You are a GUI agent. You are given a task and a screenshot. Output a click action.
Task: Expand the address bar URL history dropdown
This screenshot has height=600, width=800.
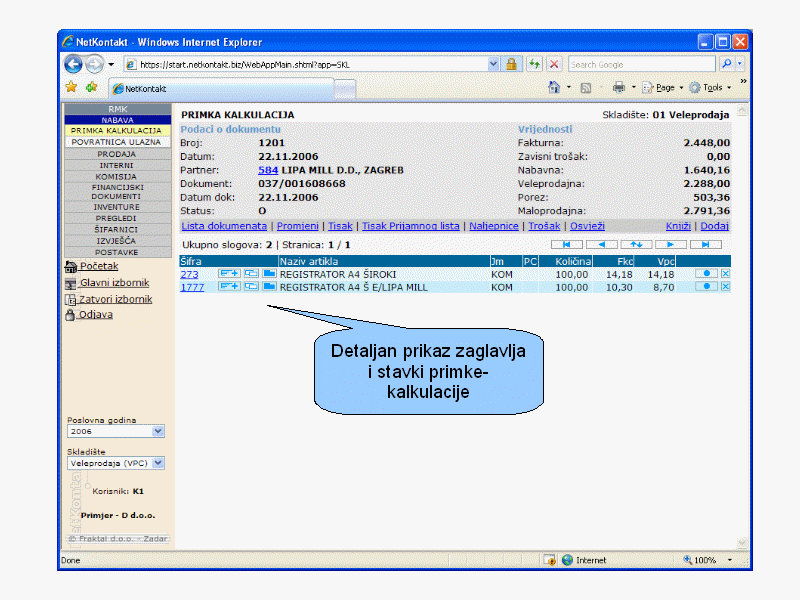[493, 64]
